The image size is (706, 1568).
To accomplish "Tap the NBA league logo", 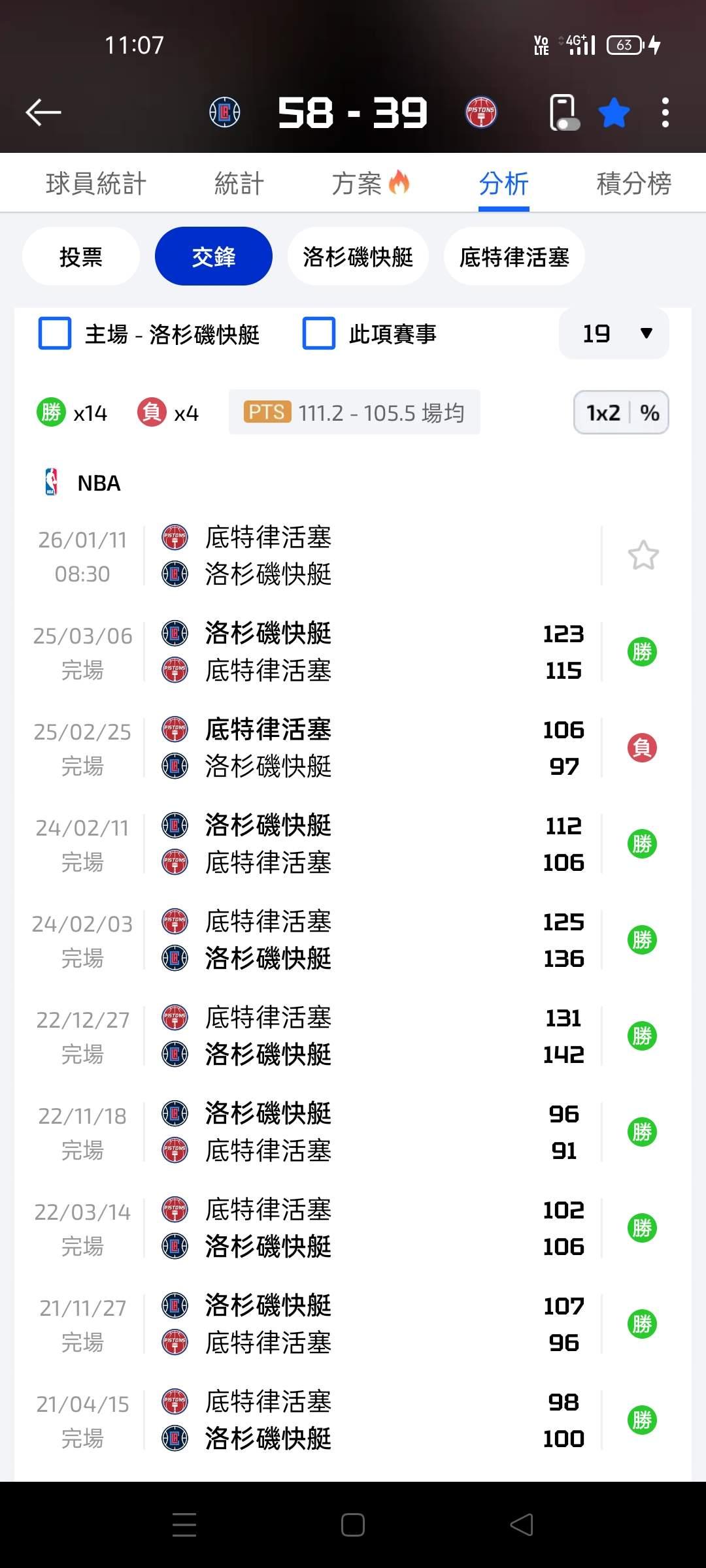I will point(51,483).
